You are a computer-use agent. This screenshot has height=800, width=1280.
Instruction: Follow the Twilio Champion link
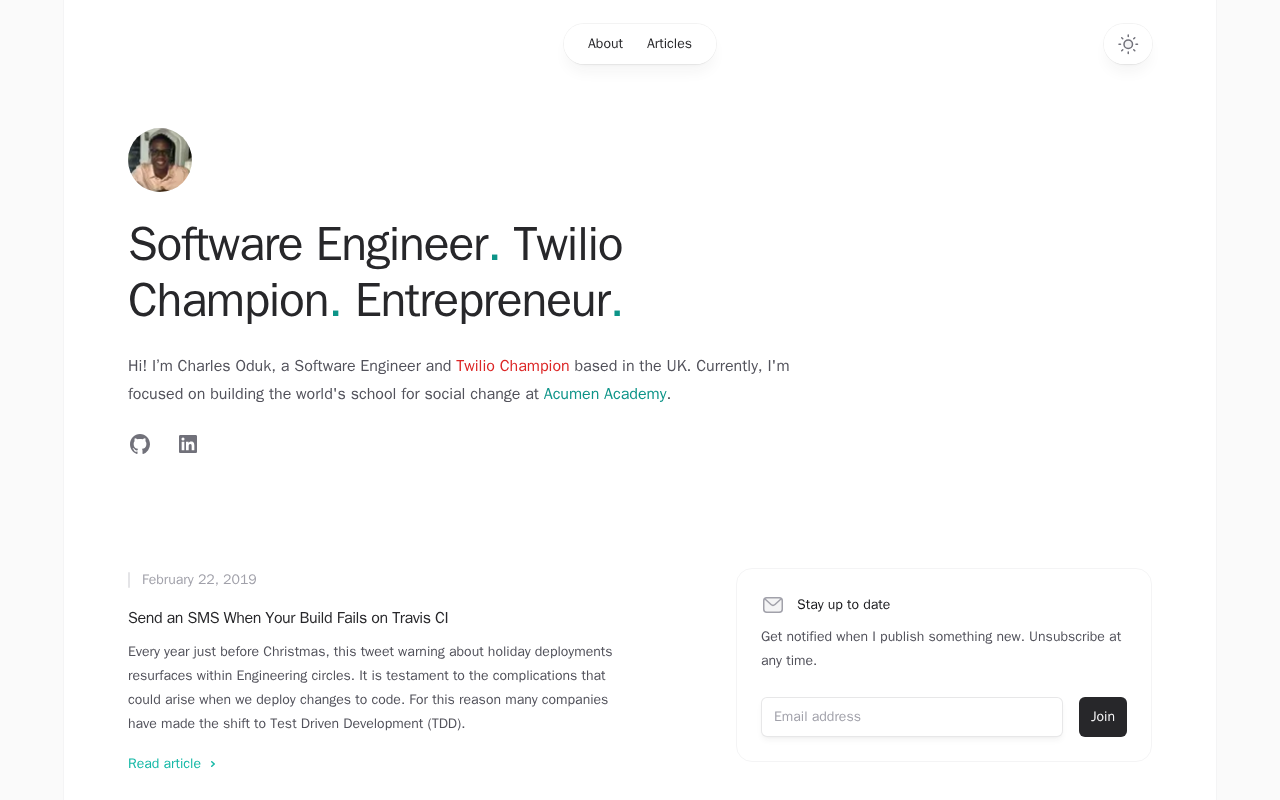click(x=512, y=366)
